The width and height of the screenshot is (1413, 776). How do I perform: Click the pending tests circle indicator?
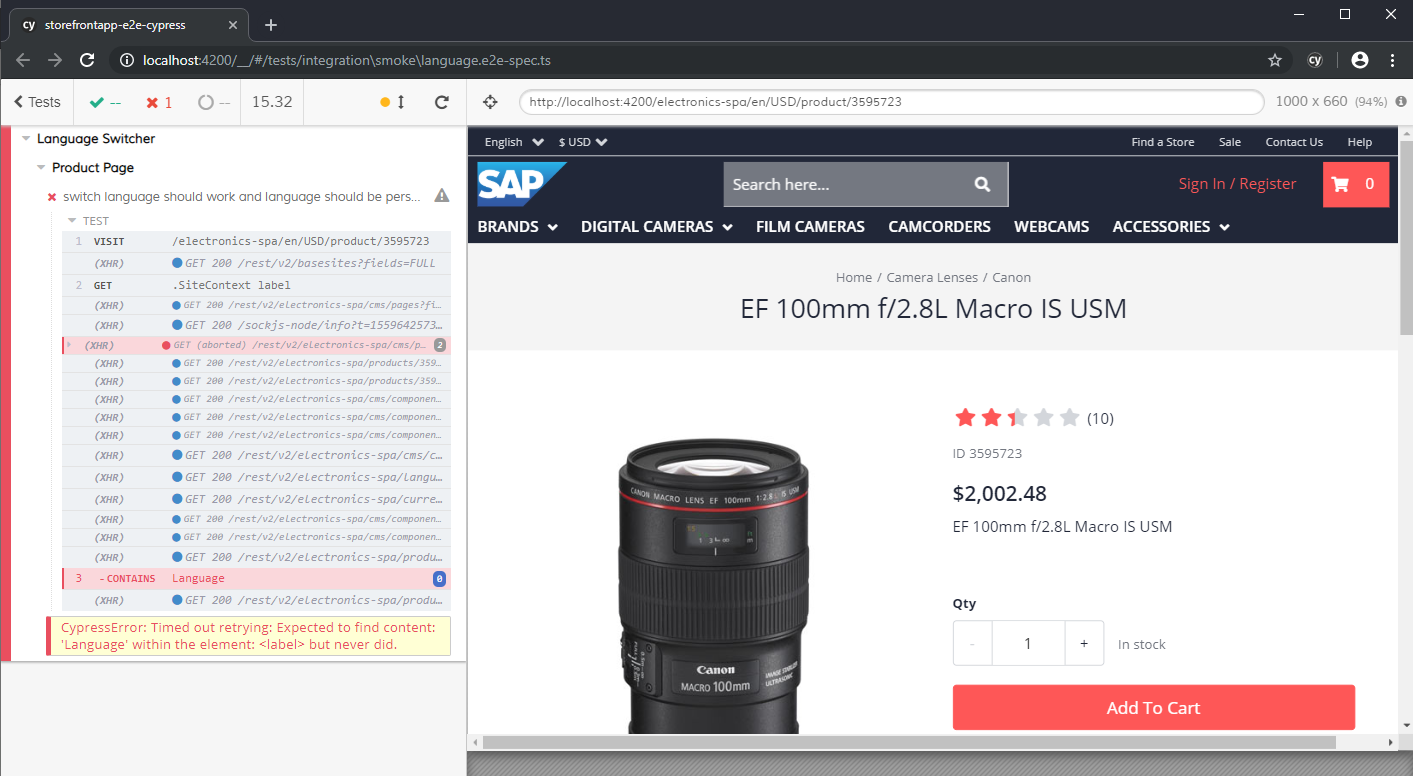coord(213,102)
